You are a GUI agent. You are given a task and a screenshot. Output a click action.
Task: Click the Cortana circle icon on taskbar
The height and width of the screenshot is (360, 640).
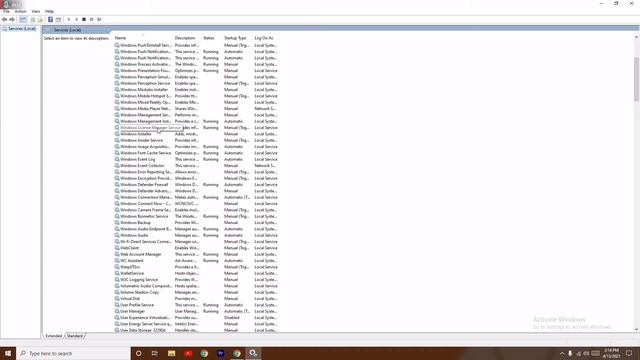point(138,353)
